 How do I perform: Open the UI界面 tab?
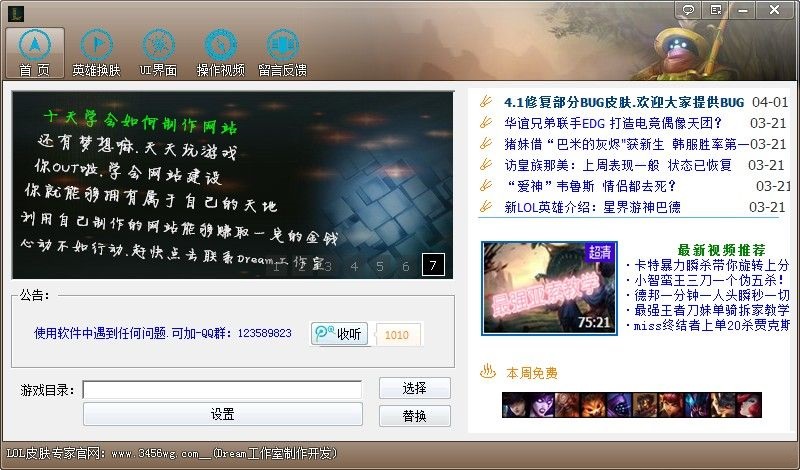(x=158, y=53)
